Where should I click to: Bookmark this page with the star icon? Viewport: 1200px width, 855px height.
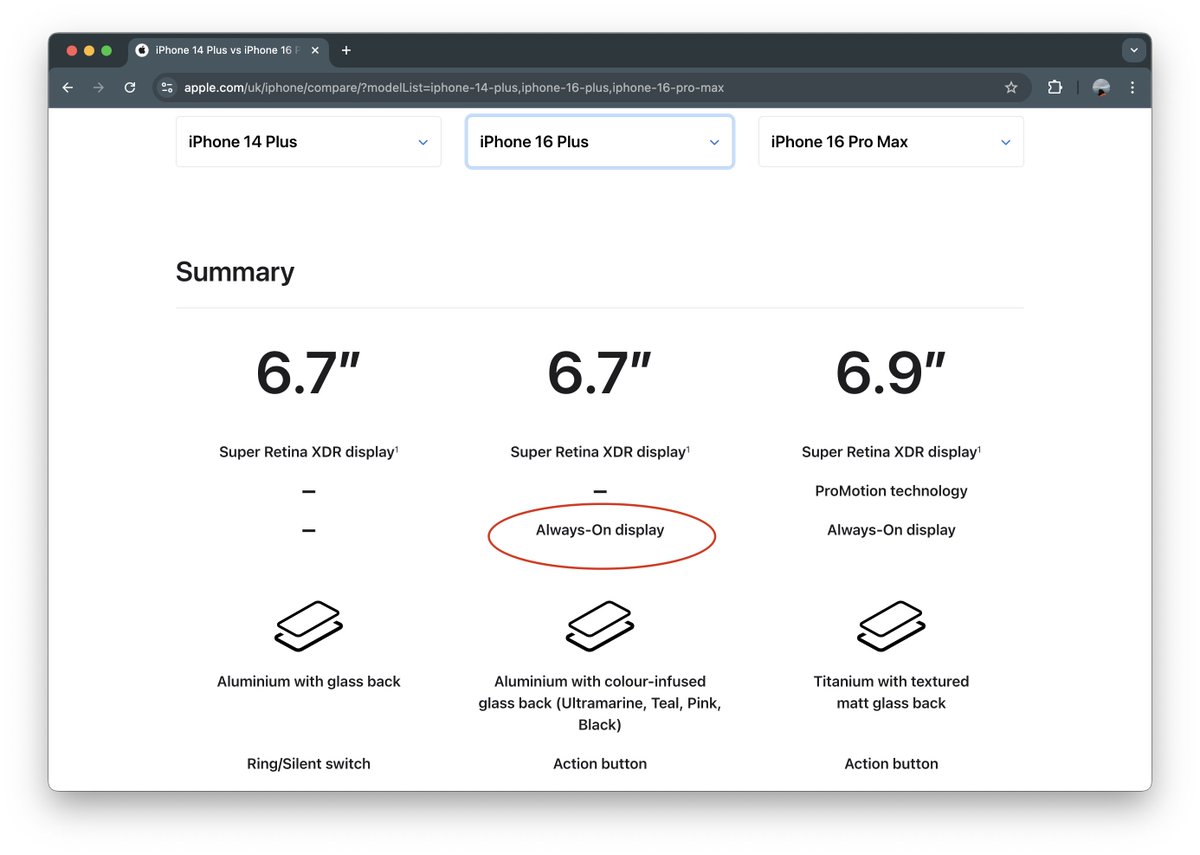tap(1011, 88)
